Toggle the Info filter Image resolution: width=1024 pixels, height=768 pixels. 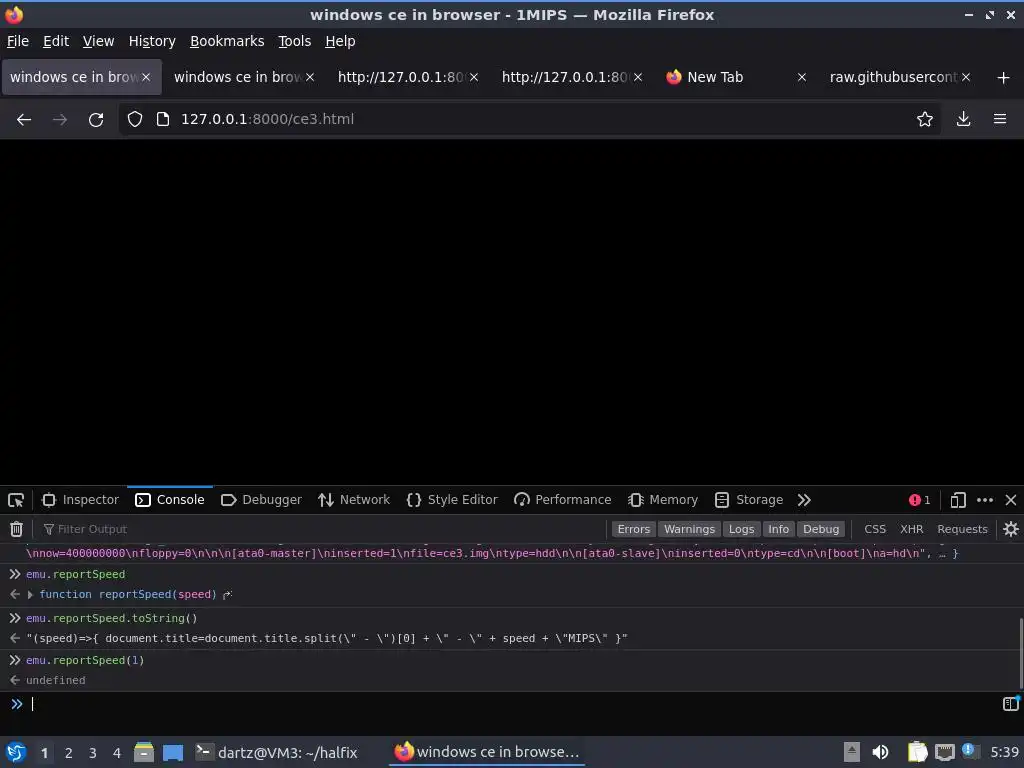tap(778, 529)
